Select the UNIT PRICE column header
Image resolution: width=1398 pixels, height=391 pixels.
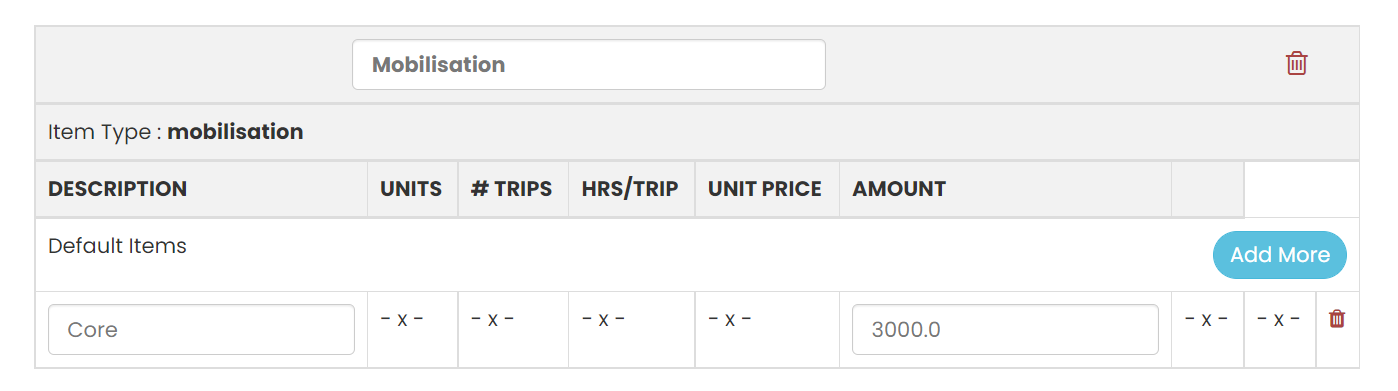point(765,189)
